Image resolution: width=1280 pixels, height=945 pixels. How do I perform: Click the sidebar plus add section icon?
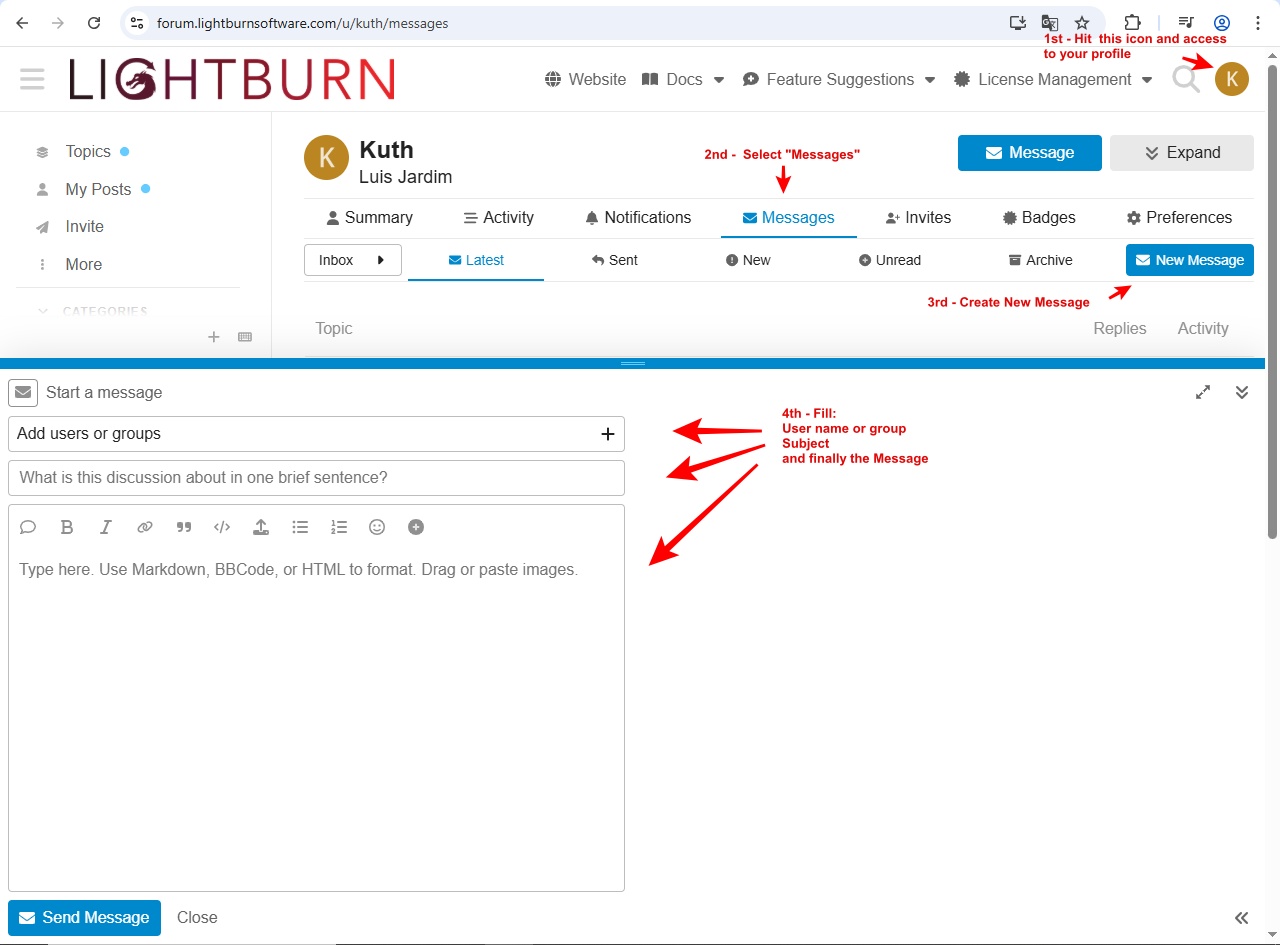coord(213,337)
